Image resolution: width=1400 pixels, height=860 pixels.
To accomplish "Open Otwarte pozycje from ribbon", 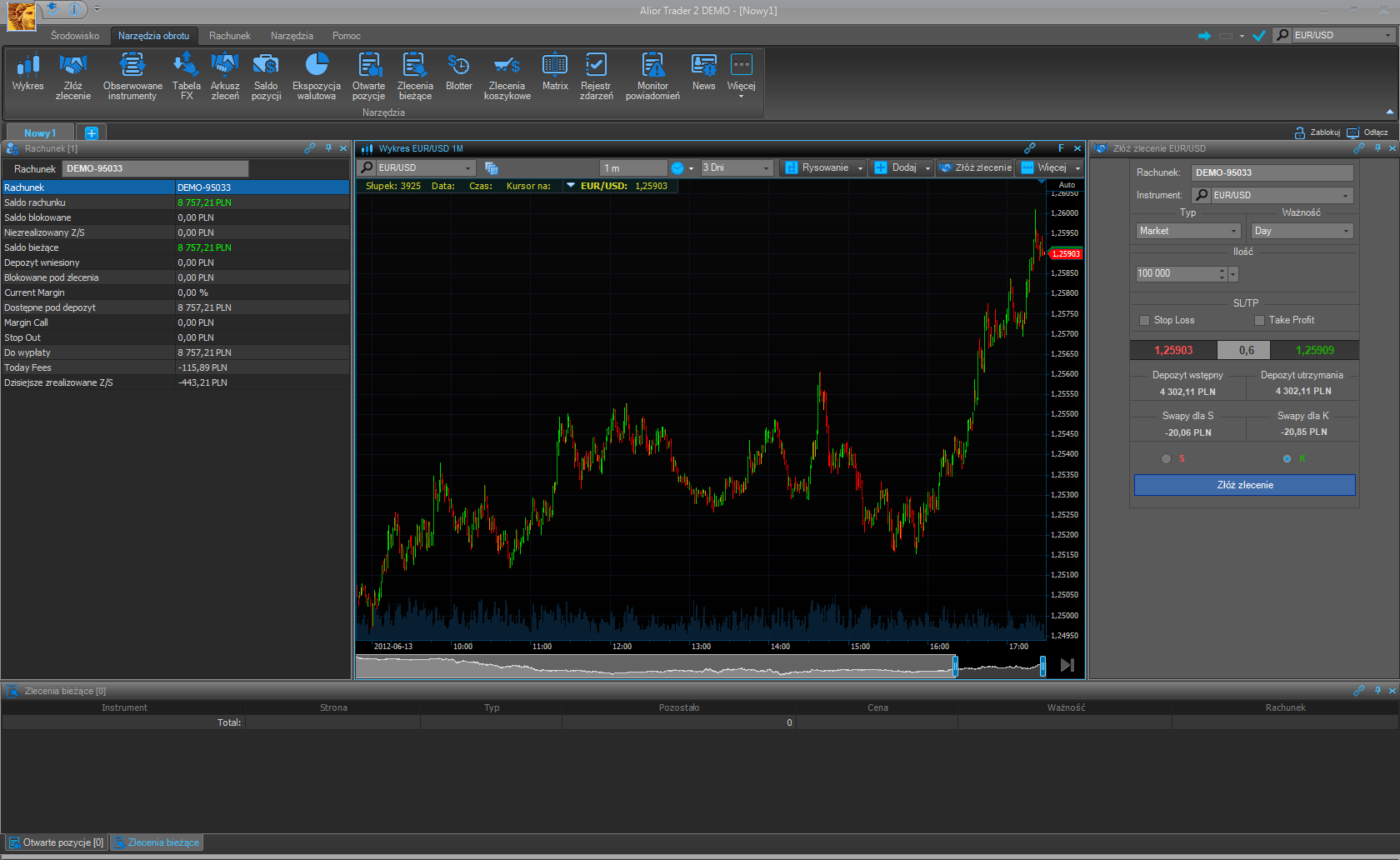I will point(368,77).
